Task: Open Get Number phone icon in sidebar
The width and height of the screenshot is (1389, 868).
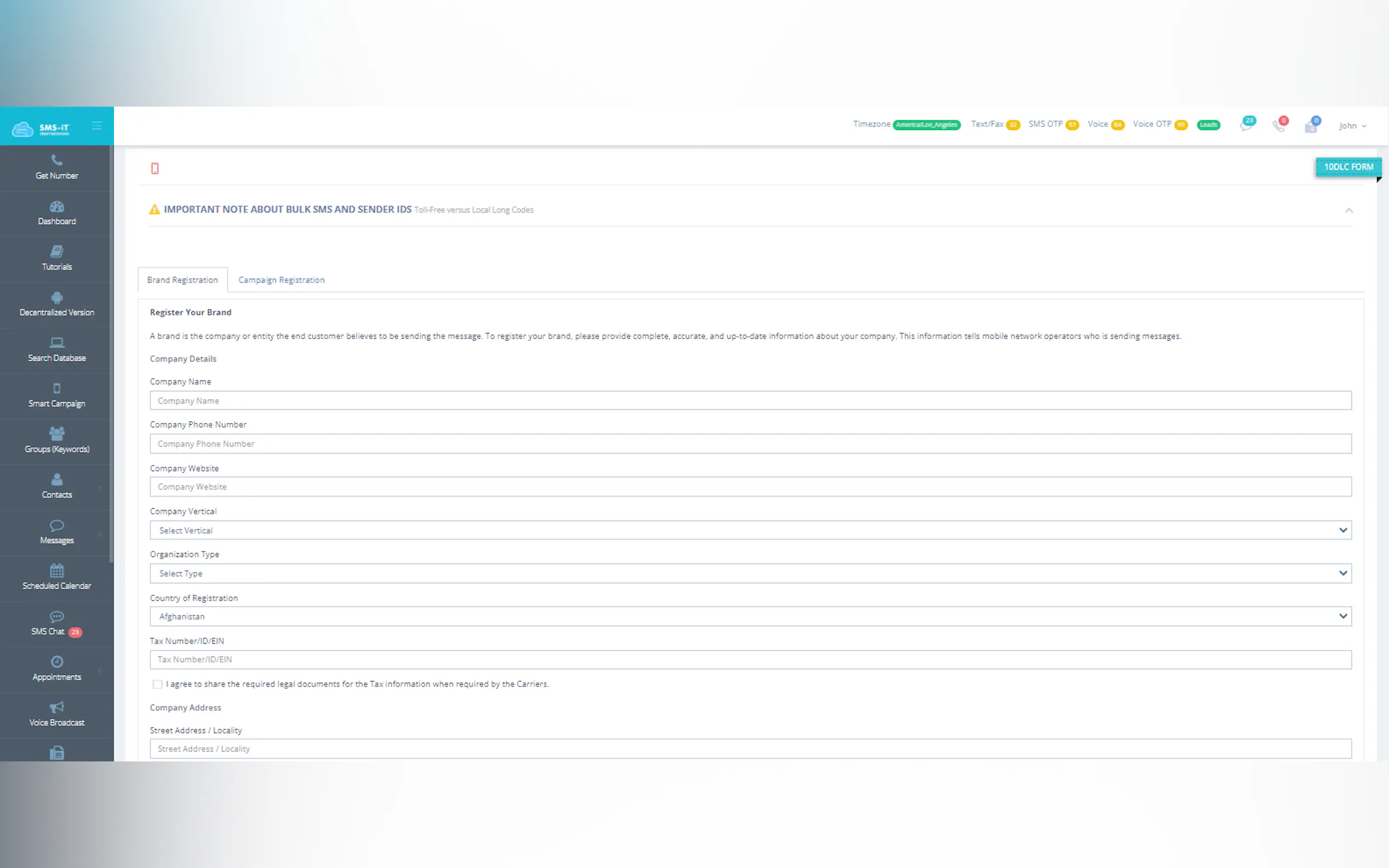Action: [x=56, y=160]
